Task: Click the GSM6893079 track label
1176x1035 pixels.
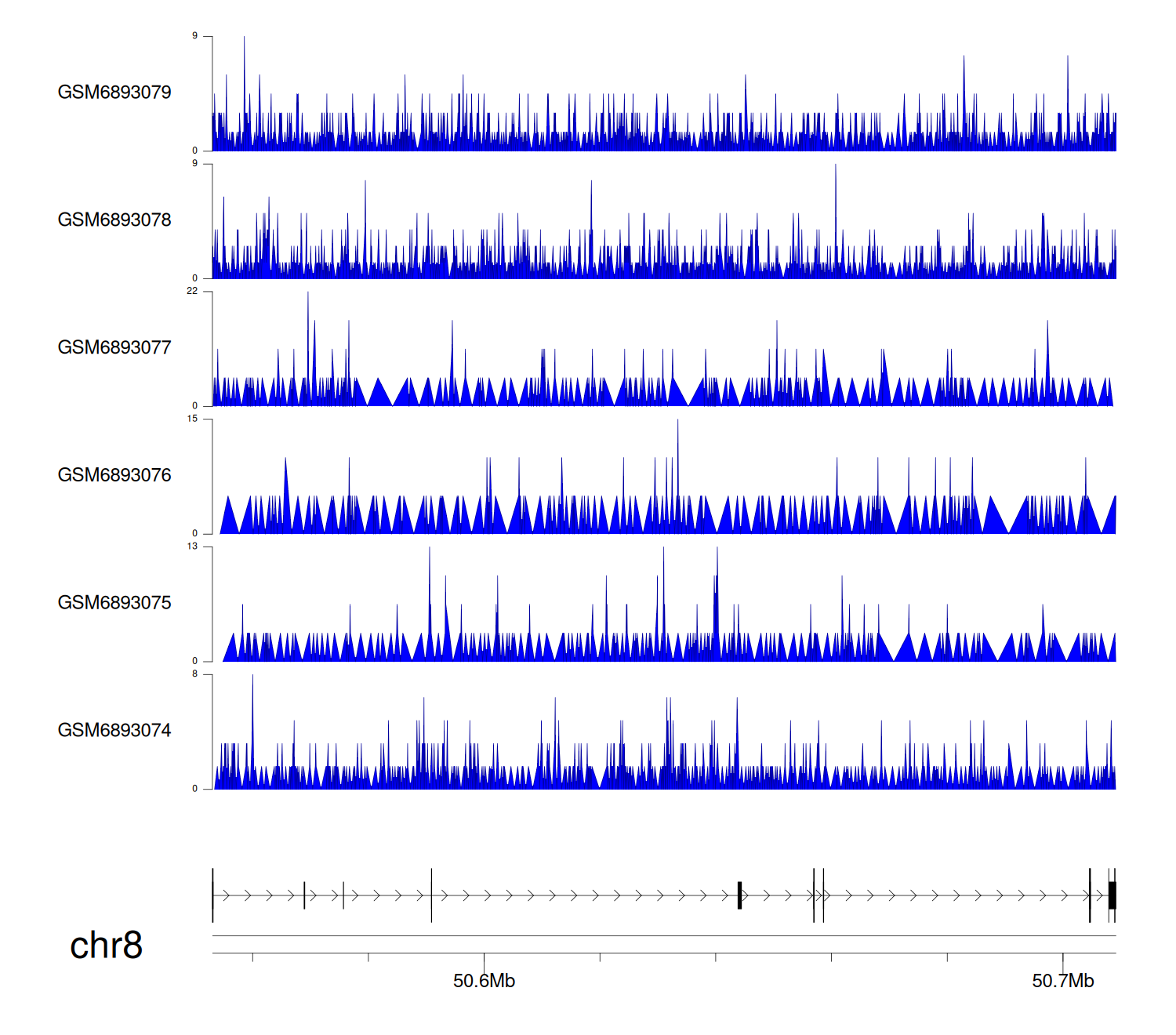Action: (x=114, y=93)
